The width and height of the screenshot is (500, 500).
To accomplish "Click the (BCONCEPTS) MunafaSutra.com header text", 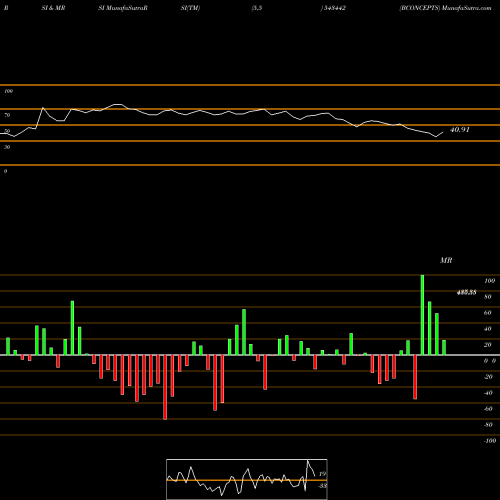I will (445, 8).
